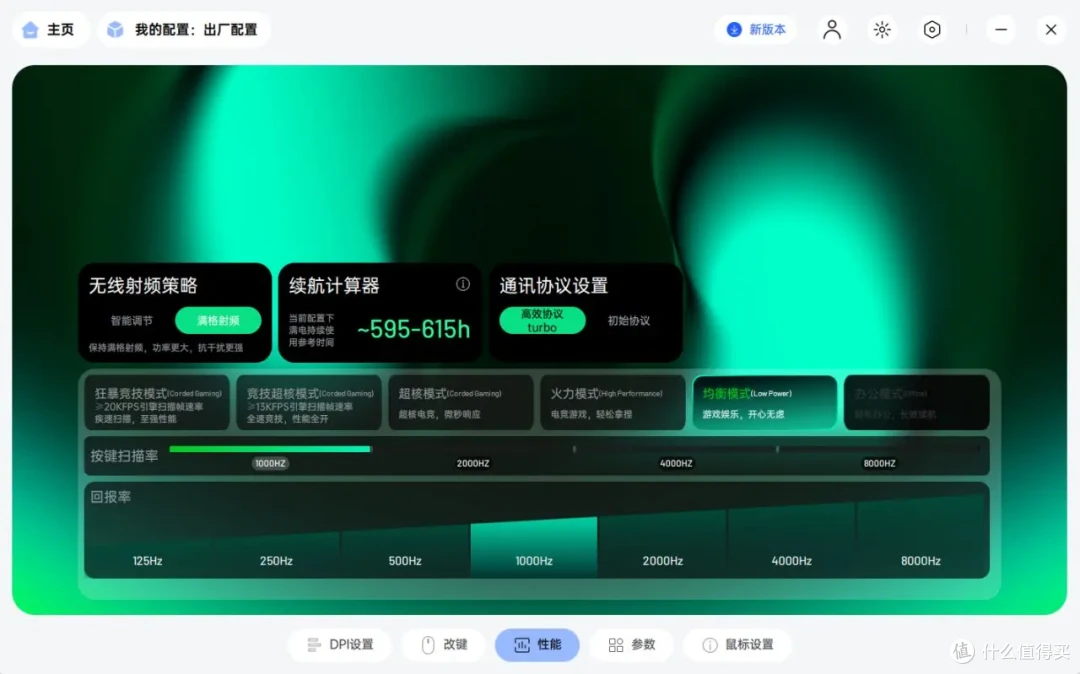Click the 通讯协议设置 heading
This screenshot has width=1080, height=674.
(554, 285)
